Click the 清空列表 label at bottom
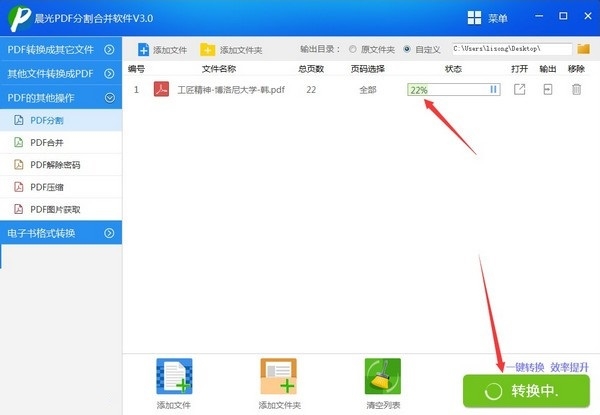This screenshot has width=600, height=415. 383,405
